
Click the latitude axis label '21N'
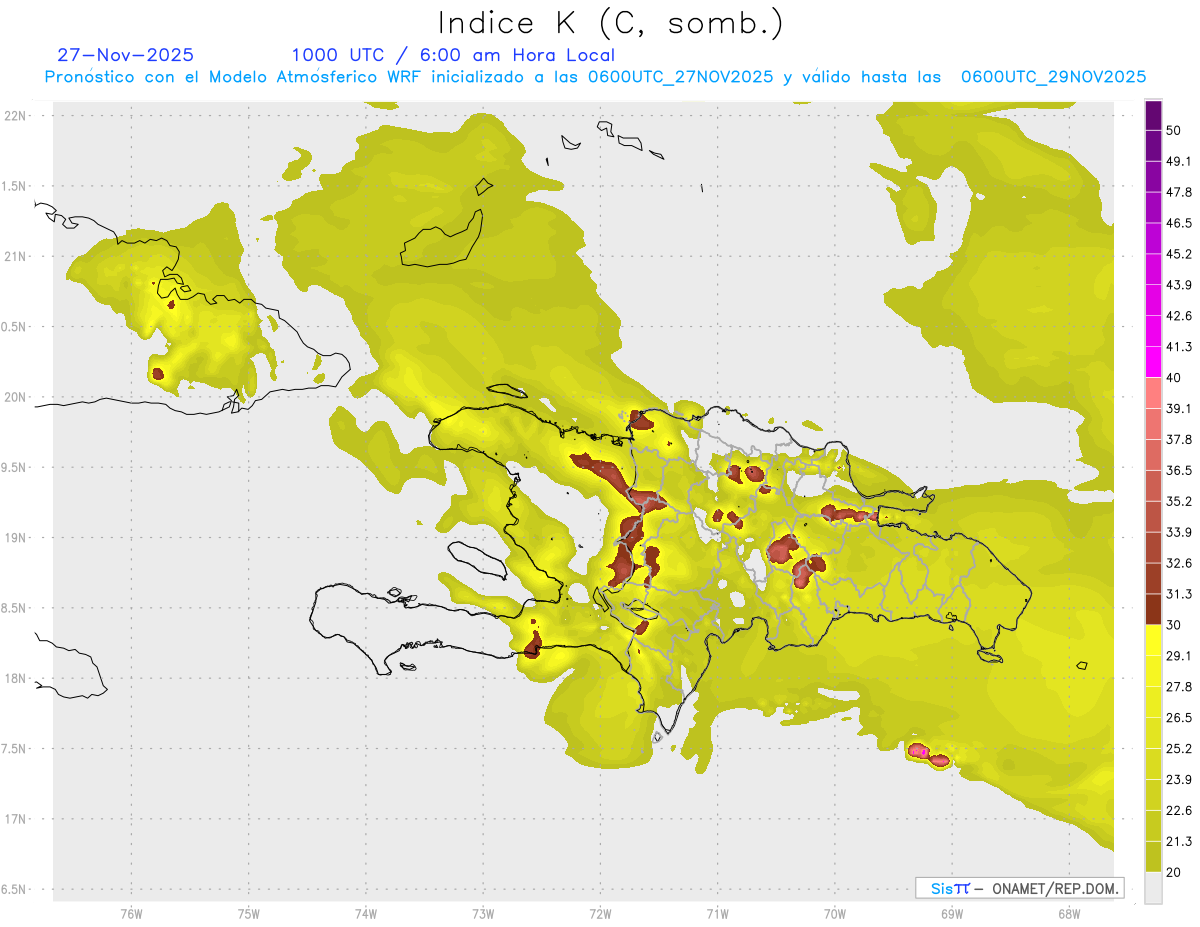pos(17,257)
